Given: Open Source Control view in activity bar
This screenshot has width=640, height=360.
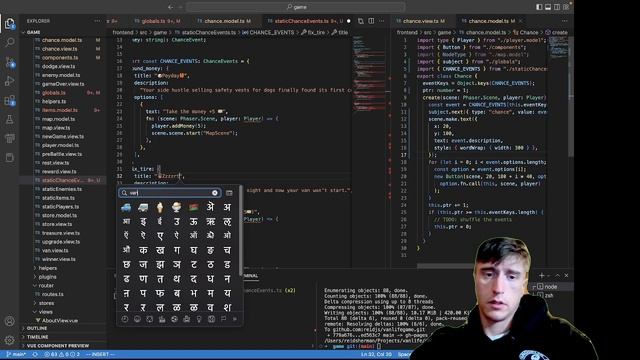Looking at the screenshot, I should coord(10,62).
